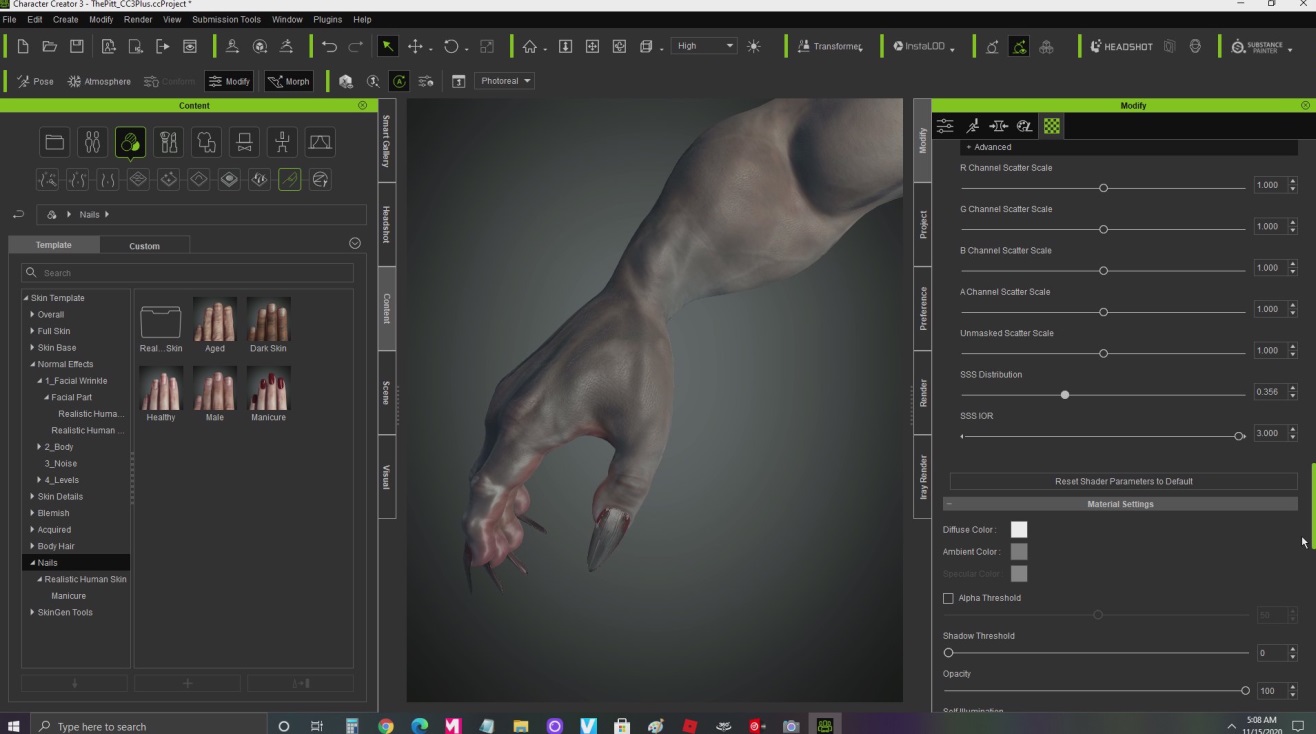1316x734 pixels.
Task: Choose the Move tool
Action: [415, 46]
